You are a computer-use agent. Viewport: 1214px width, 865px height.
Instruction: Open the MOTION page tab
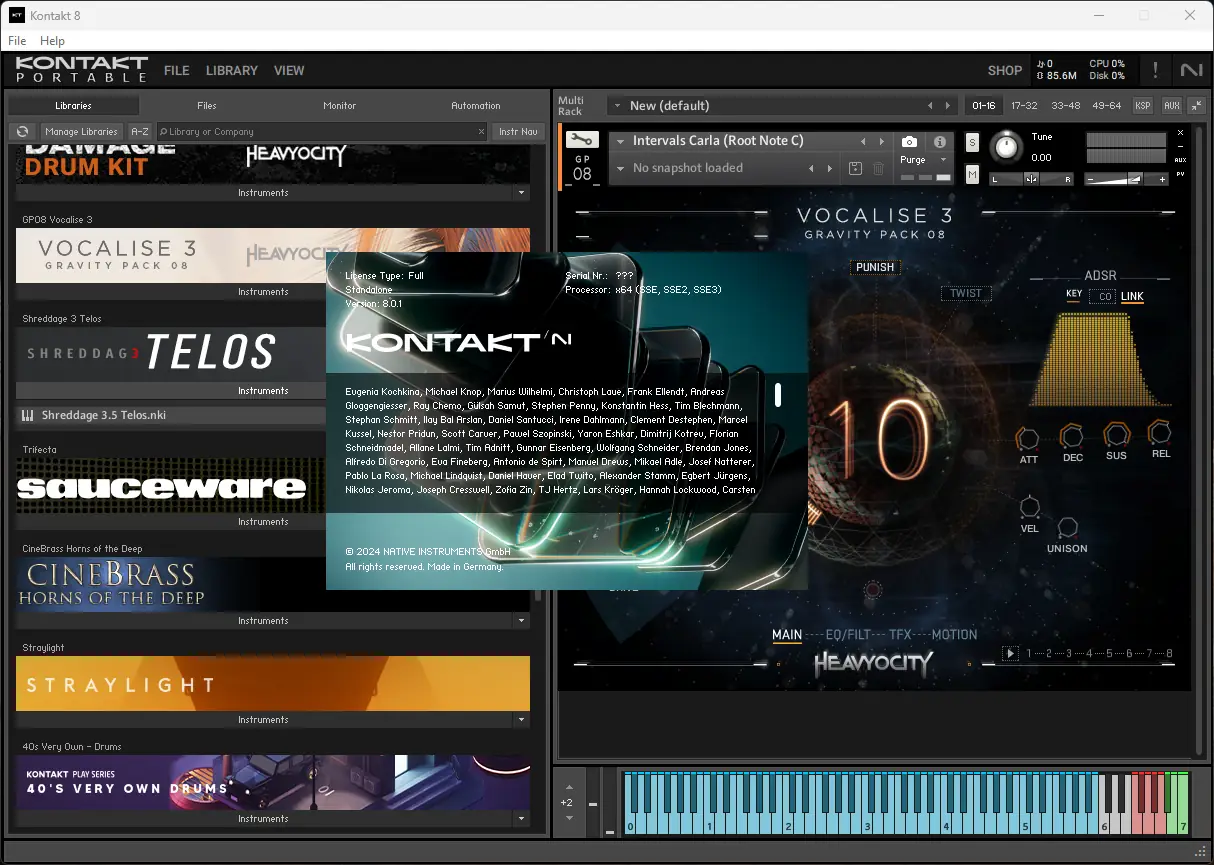(954, 634)
